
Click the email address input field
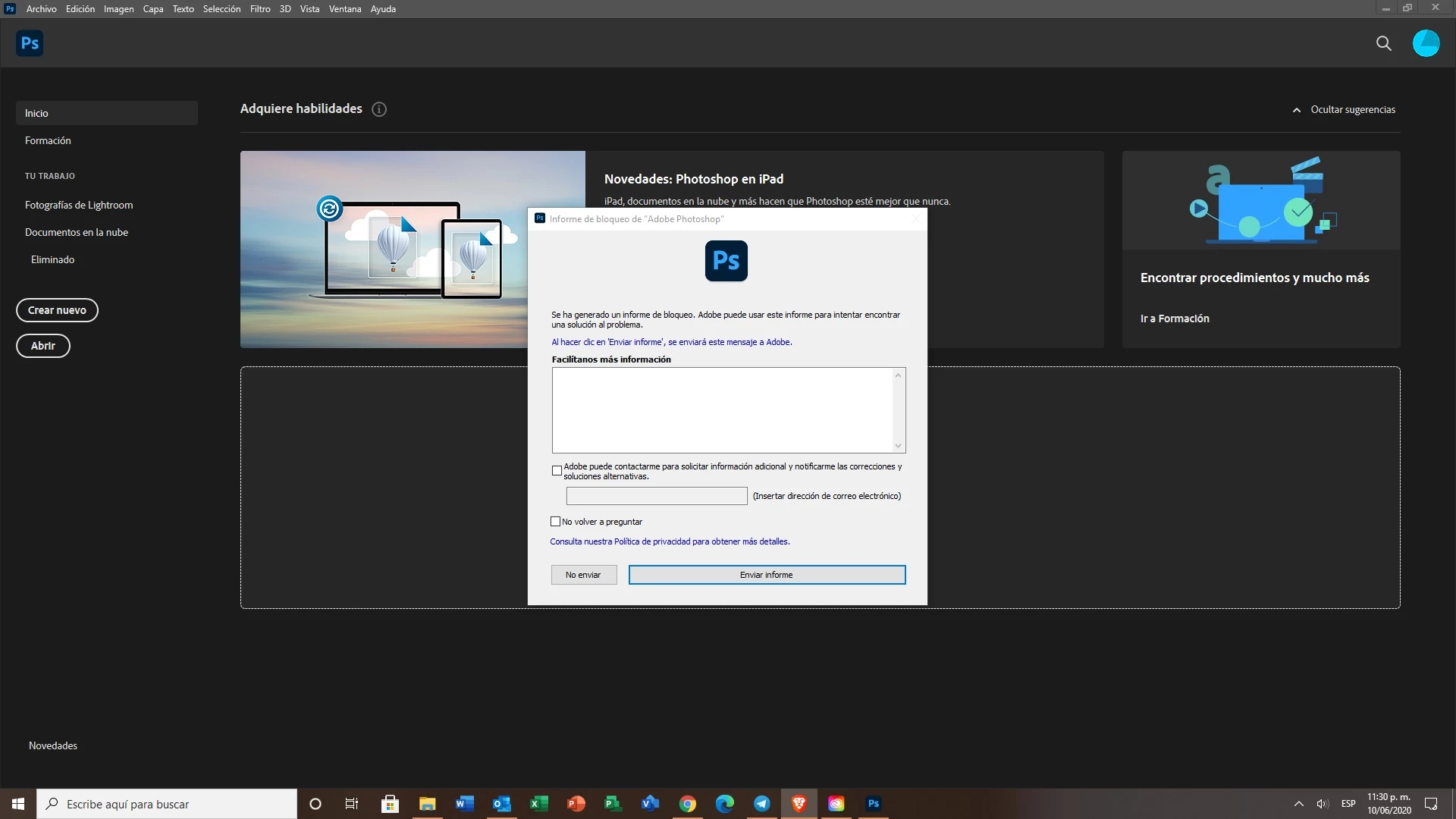click(x=657, y=496)
